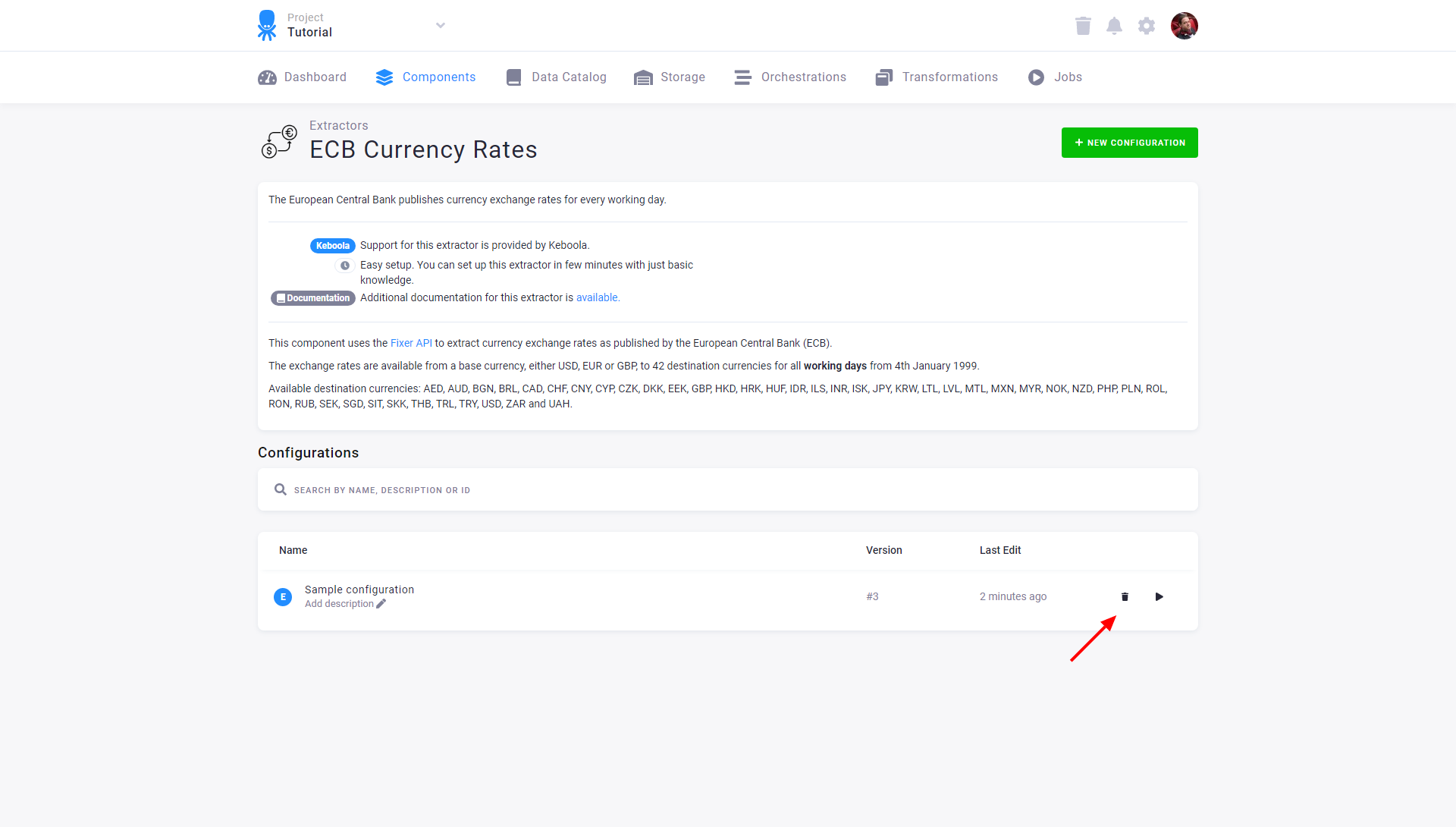
Task: Click the blue E configuration badge
Action: pos(283,597)
